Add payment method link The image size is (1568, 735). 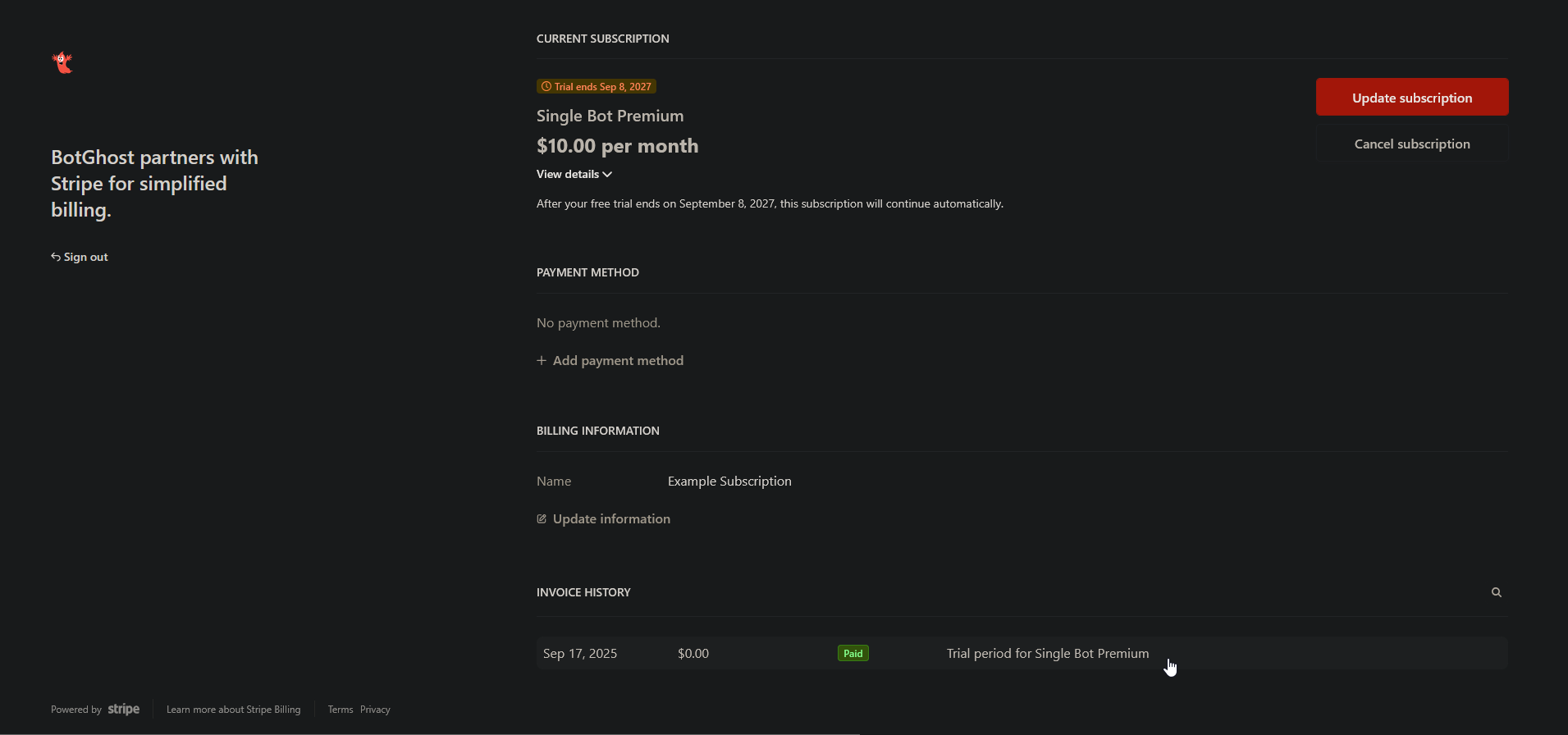tap(618, 361)
